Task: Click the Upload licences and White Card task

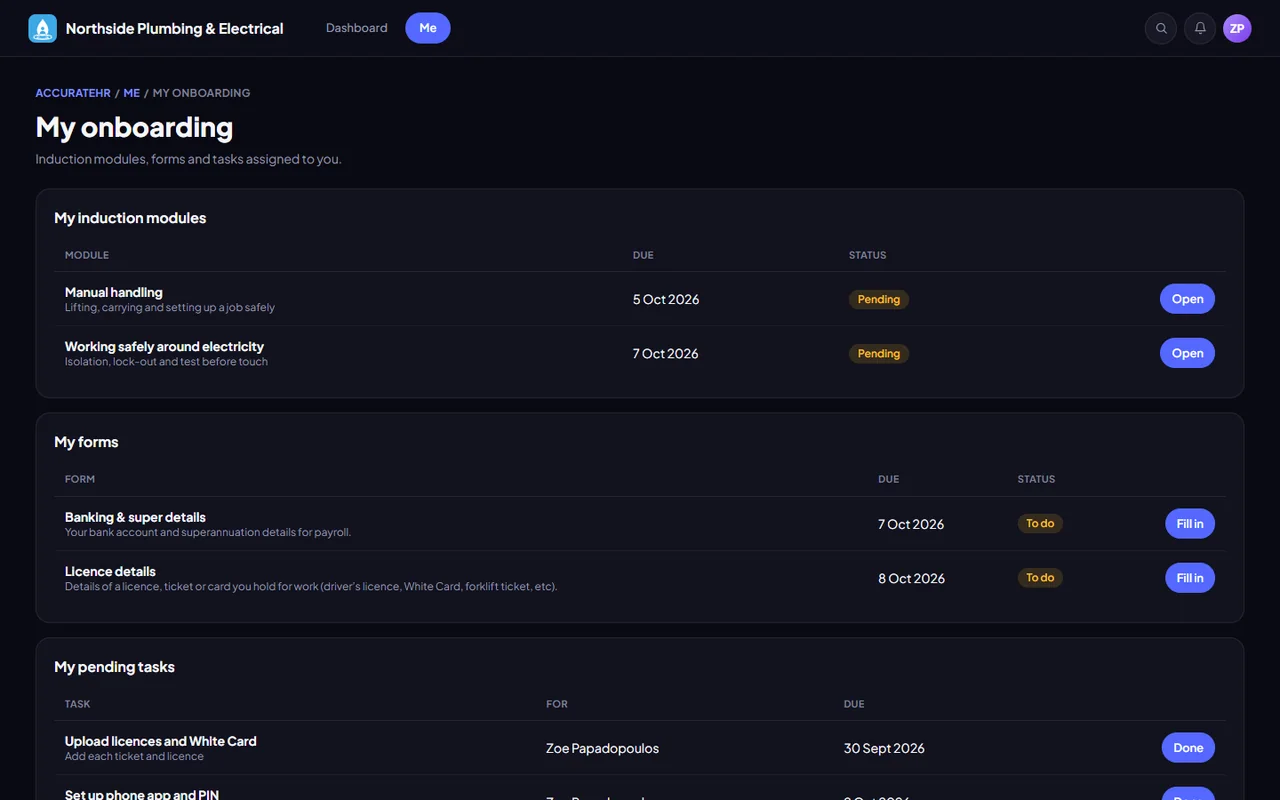Action: pyautogui.click(x=161, y=741)
